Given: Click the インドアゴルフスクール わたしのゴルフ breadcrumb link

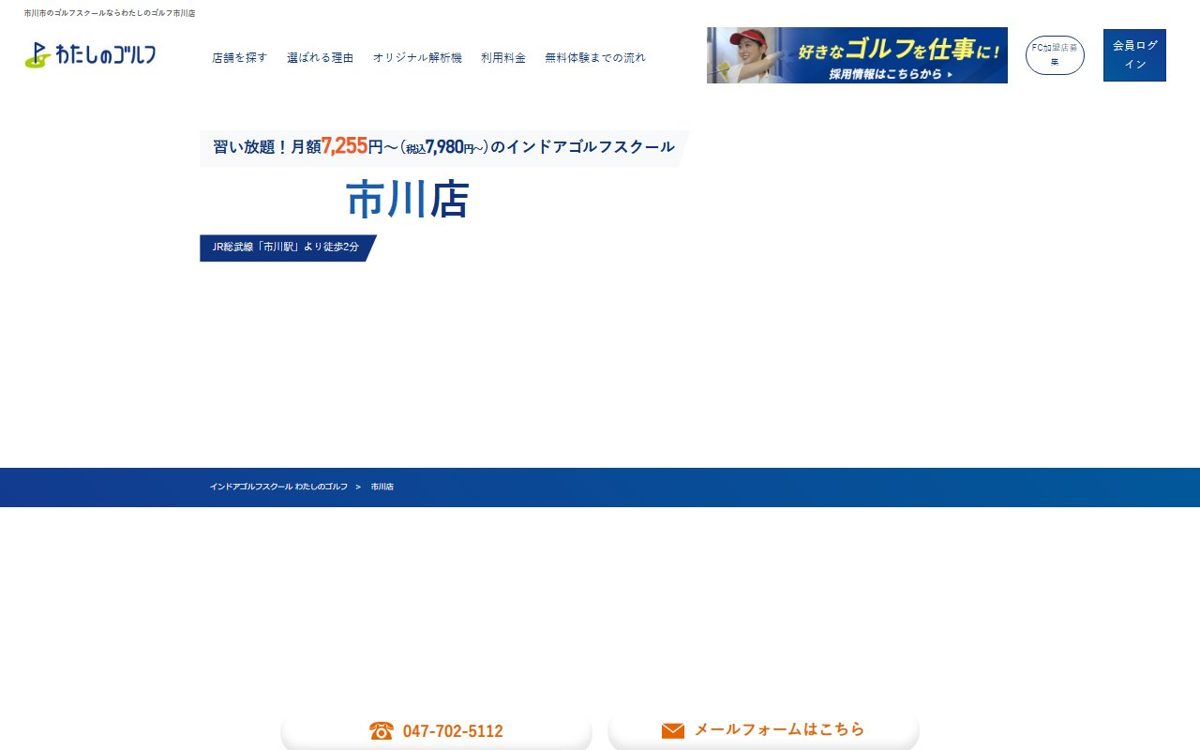Looking at the screenshot, I should (279, 487).
